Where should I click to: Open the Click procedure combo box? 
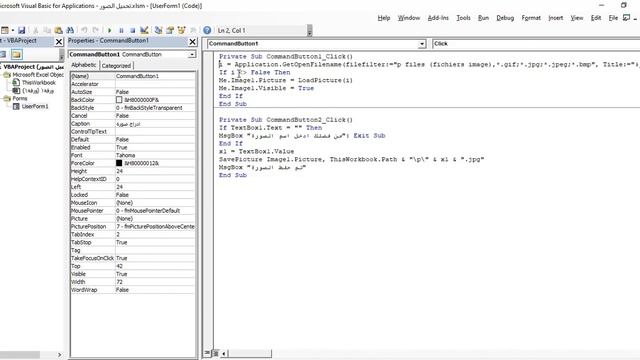click(x=536, y=44)
